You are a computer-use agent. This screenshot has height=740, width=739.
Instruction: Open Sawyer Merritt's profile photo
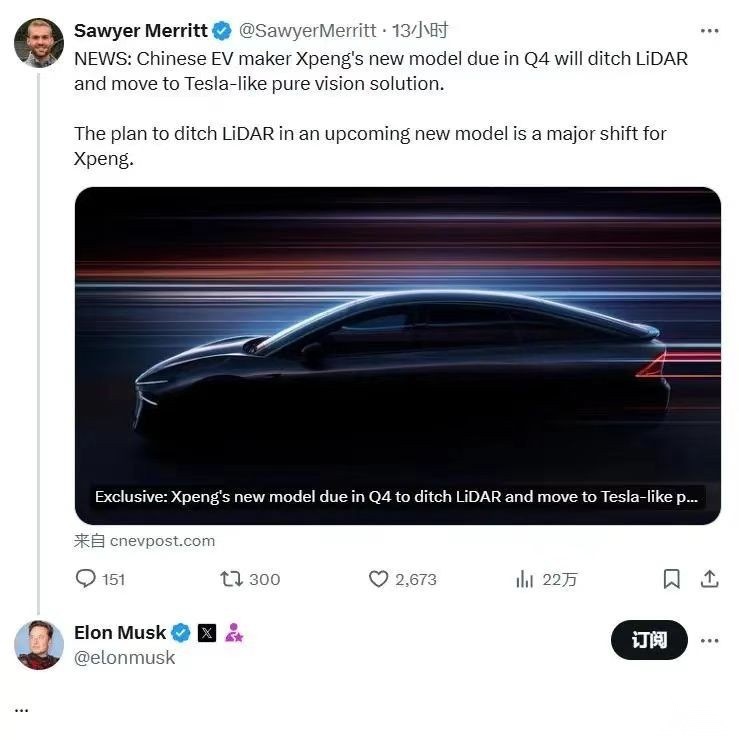tap(39, 43)
